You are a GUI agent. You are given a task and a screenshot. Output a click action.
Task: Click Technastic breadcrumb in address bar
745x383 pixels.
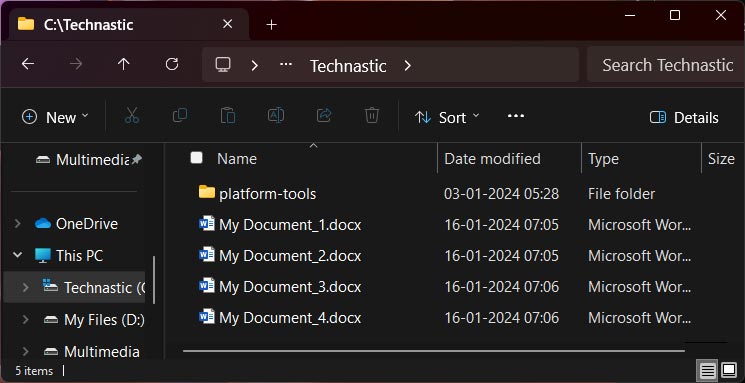pos(348,66)
